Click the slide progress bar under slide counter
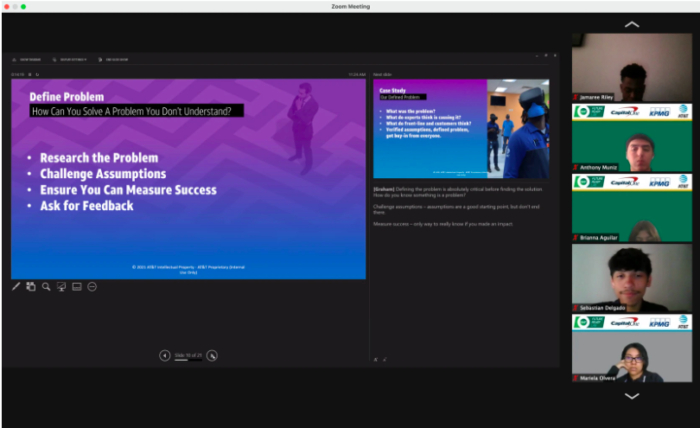The image size is (700, 428). click(188, 360)
